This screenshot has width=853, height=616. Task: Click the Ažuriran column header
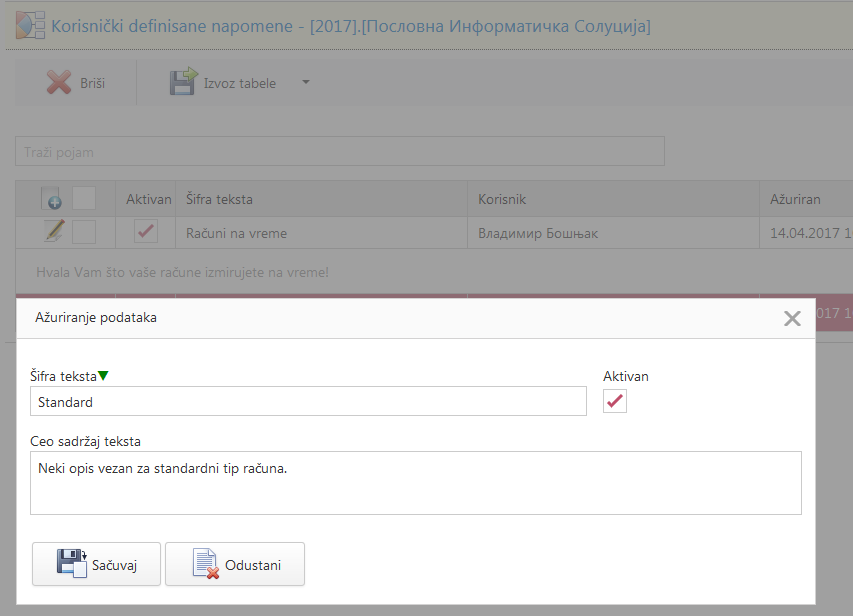coord(795,199)
